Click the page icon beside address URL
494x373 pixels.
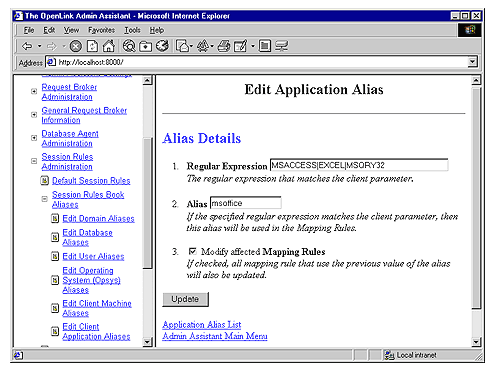click(51, 62)
